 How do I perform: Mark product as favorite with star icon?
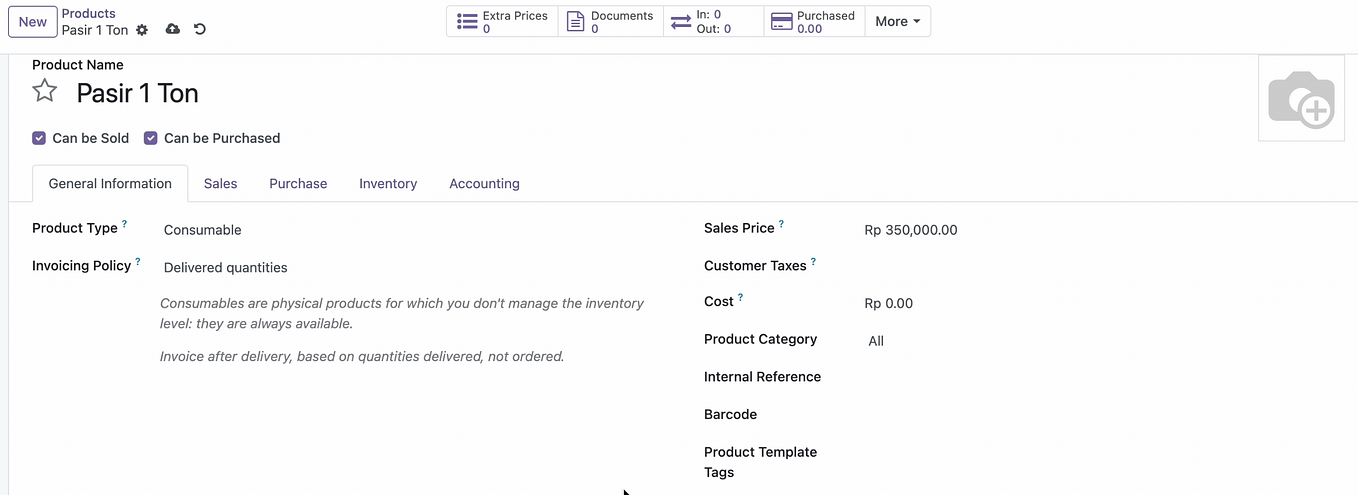45,92
